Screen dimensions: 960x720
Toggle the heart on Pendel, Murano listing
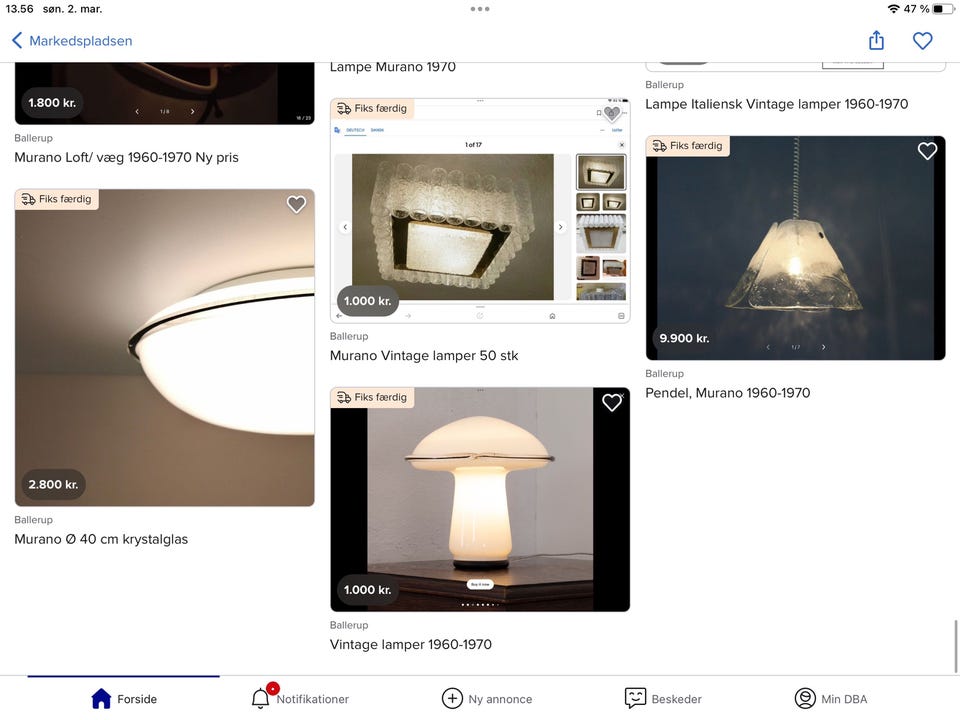tap(927, 151)
